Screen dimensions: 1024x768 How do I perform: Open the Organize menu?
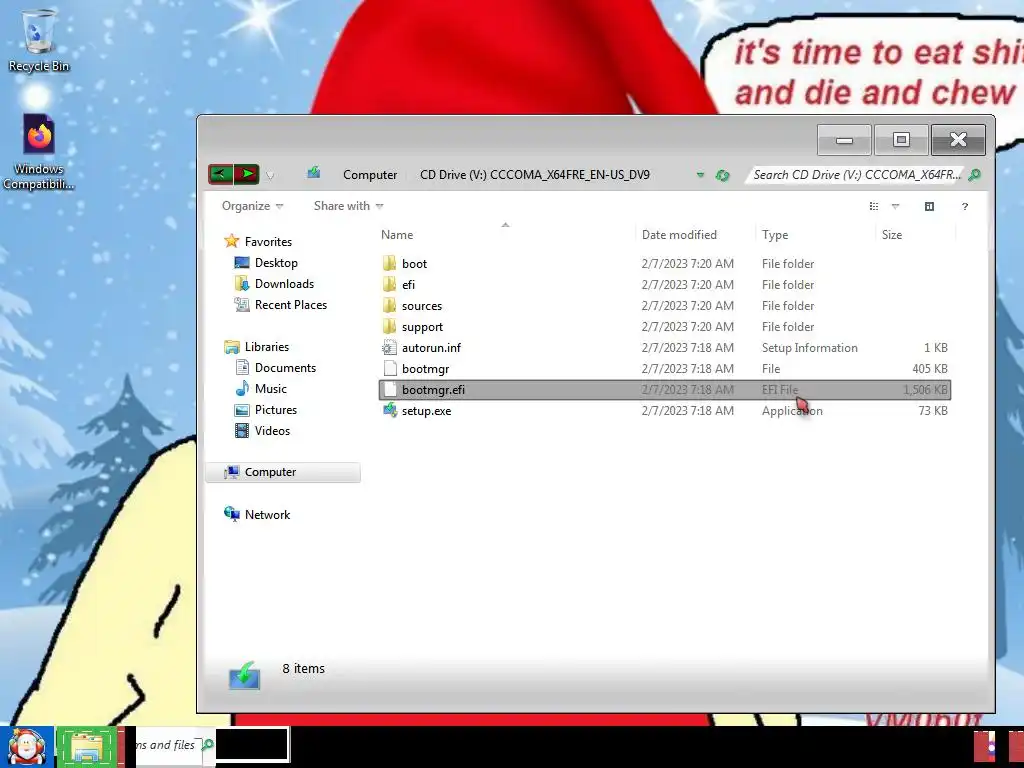tap(252, 206)
